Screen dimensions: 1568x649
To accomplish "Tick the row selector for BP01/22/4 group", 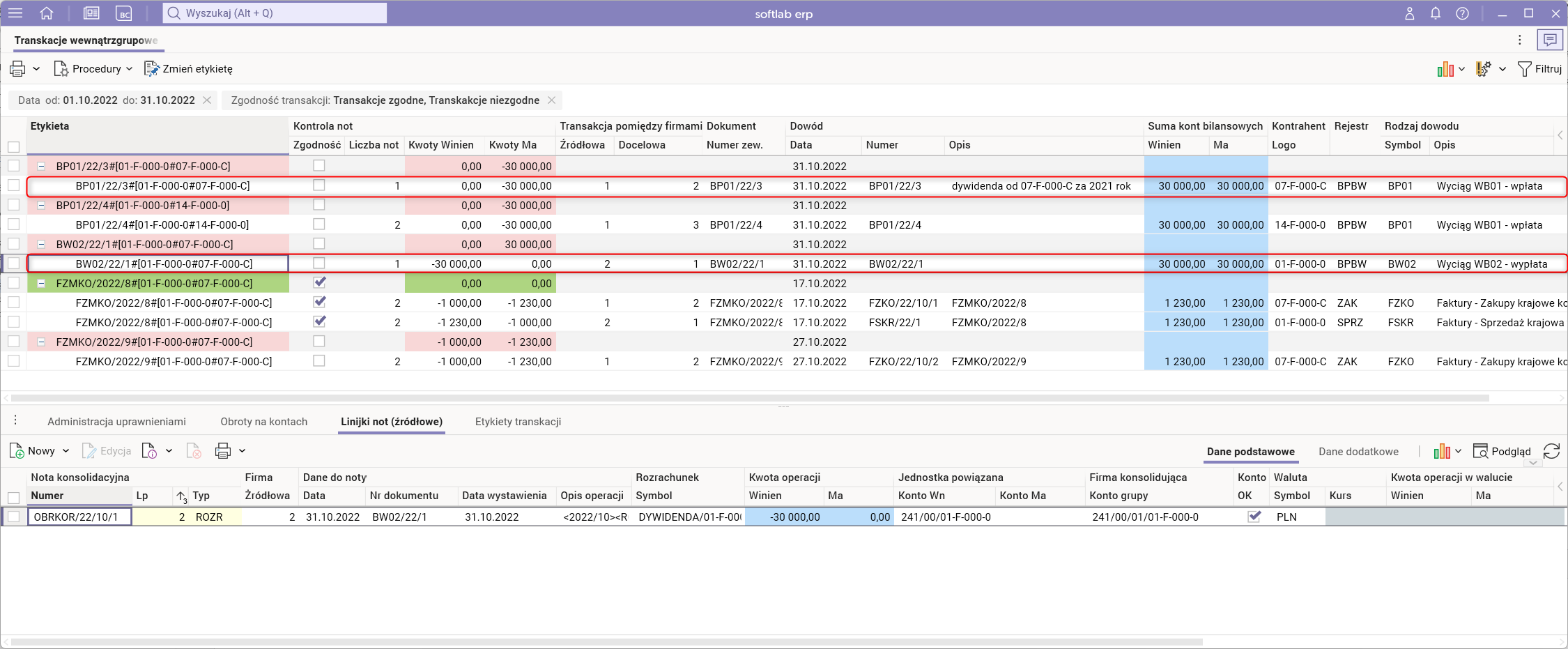I will click(13, 205).
